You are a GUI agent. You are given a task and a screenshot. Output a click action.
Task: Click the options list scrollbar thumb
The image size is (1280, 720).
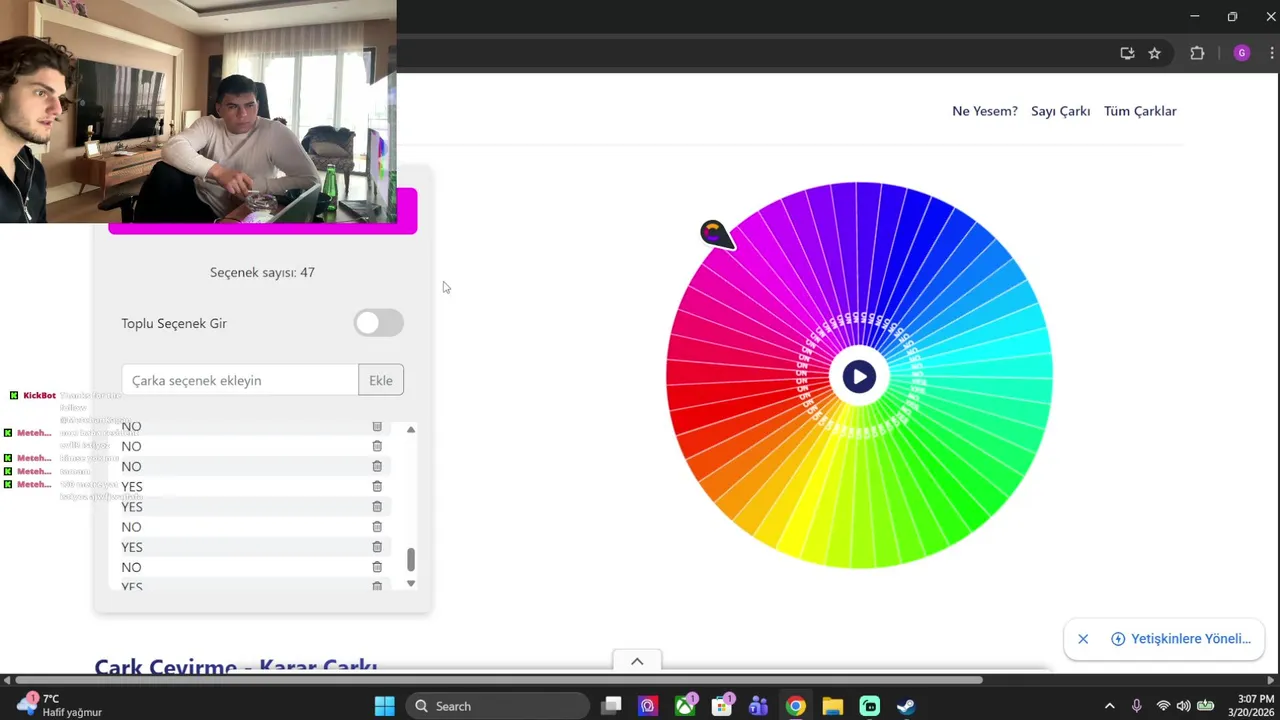coord(411,559)
